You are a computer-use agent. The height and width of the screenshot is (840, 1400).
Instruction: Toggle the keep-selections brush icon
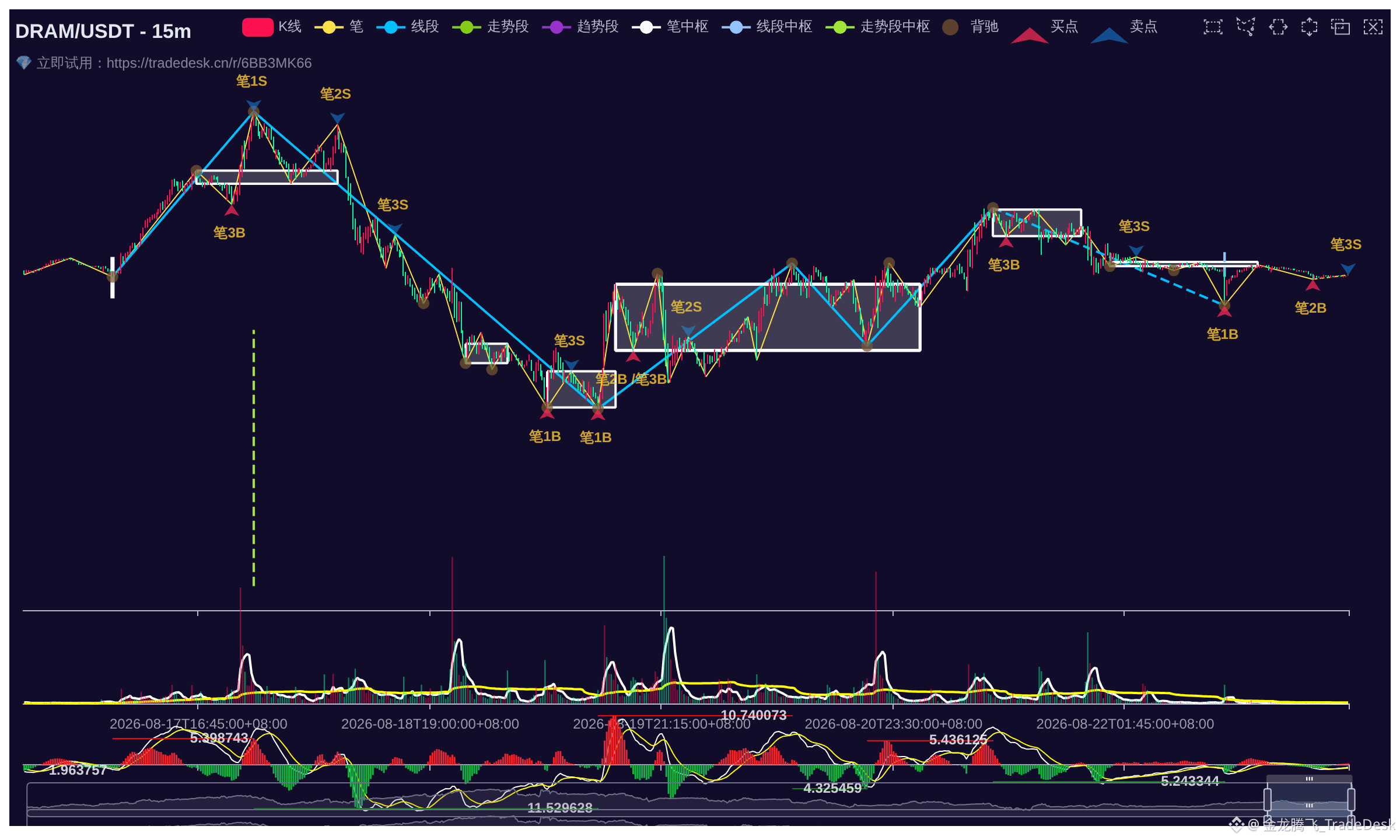click(1340, 27)
